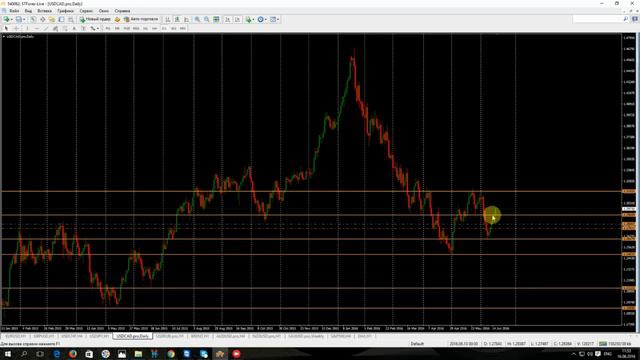The height and width of the screenshot is (360, 640).
Task: Select the horizontal line drawing tool
Action: [x=37, y=28]
